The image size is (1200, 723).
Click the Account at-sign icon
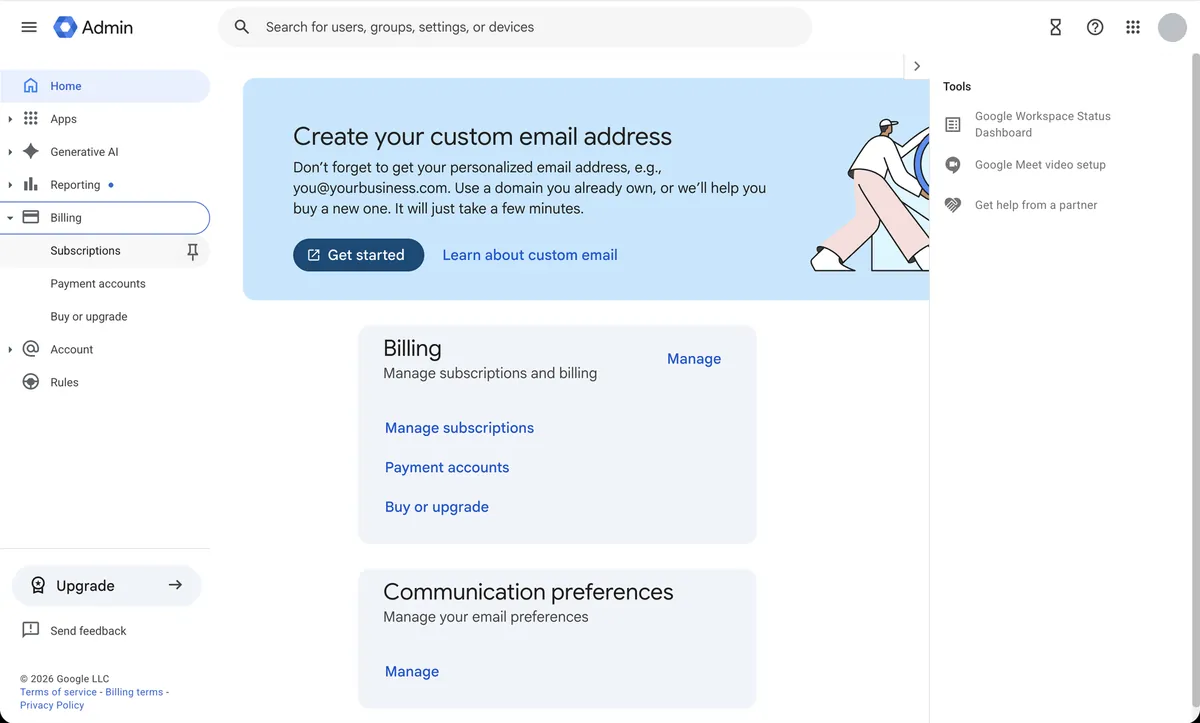click(x=31, y=349)
